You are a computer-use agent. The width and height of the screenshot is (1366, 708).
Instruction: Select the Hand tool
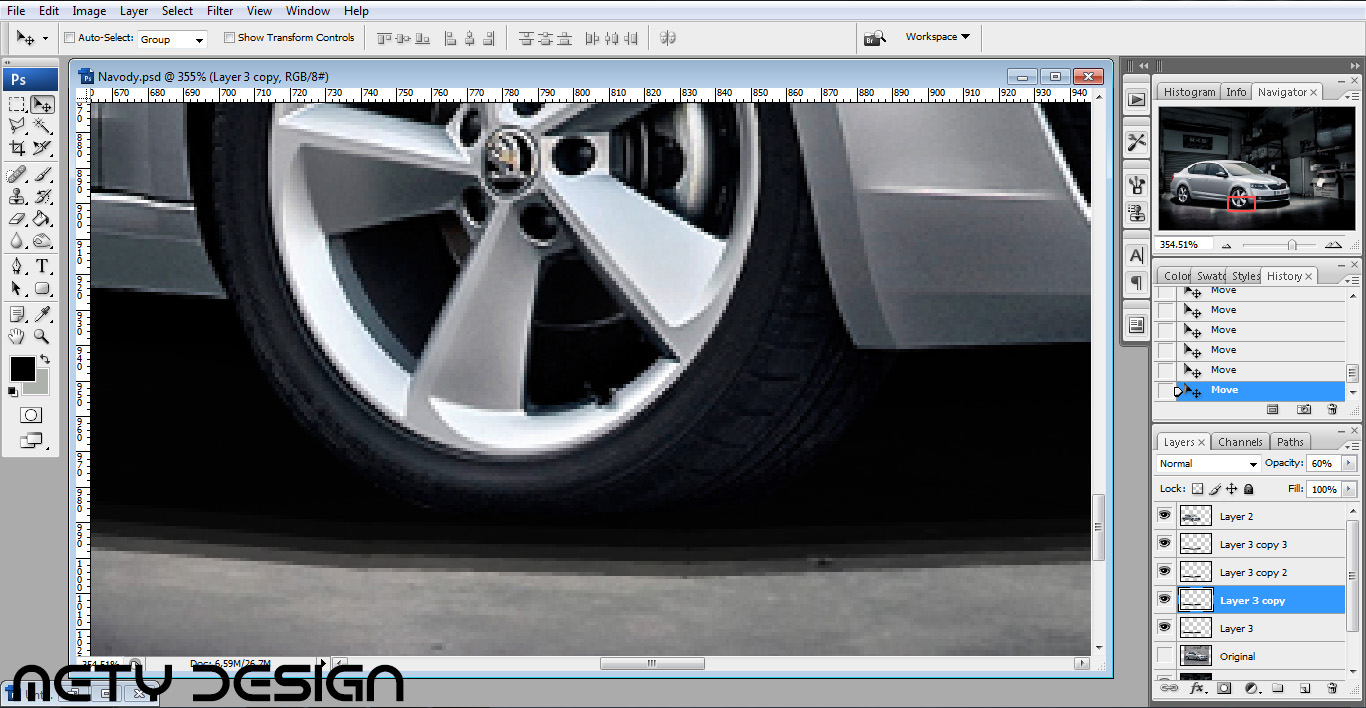[x=17, y=337]
